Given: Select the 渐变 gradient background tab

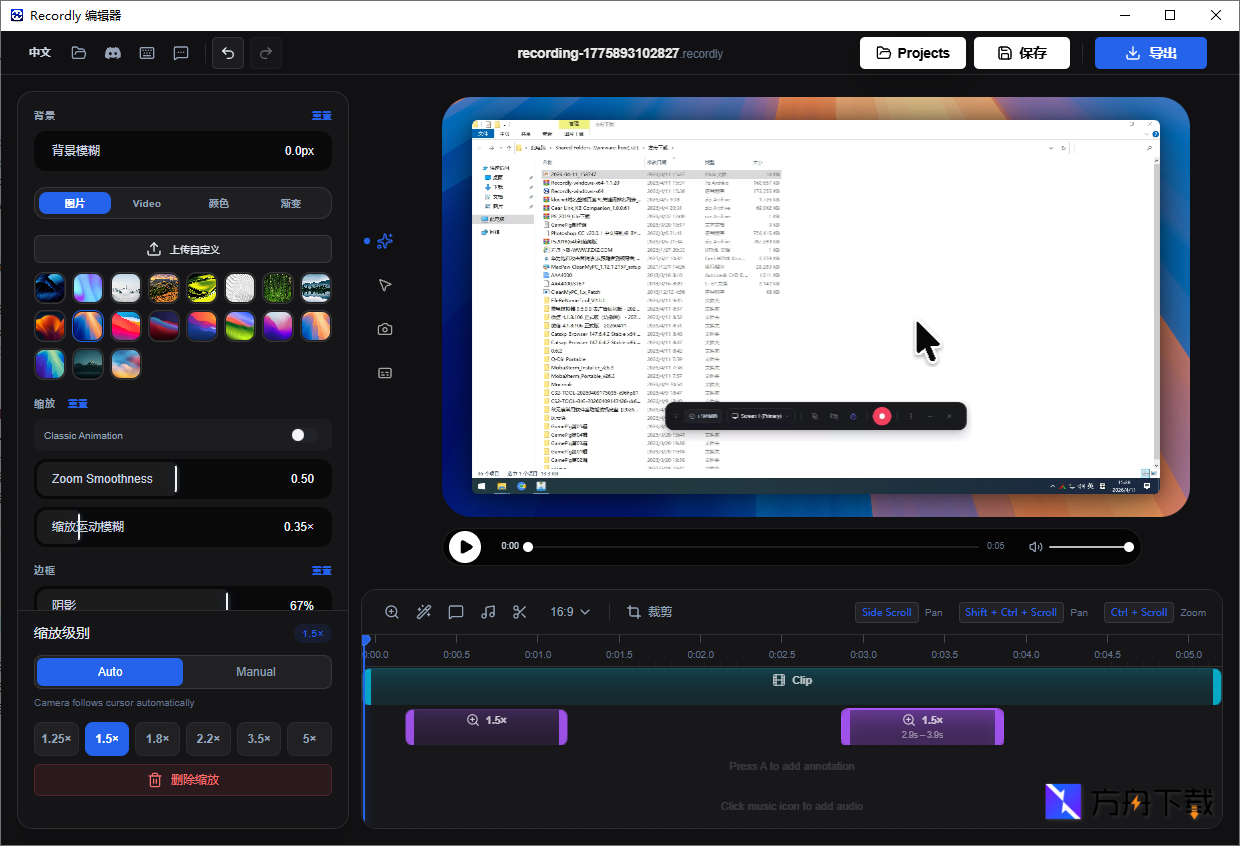Looking at the screenshot, I should pos(291,203).
